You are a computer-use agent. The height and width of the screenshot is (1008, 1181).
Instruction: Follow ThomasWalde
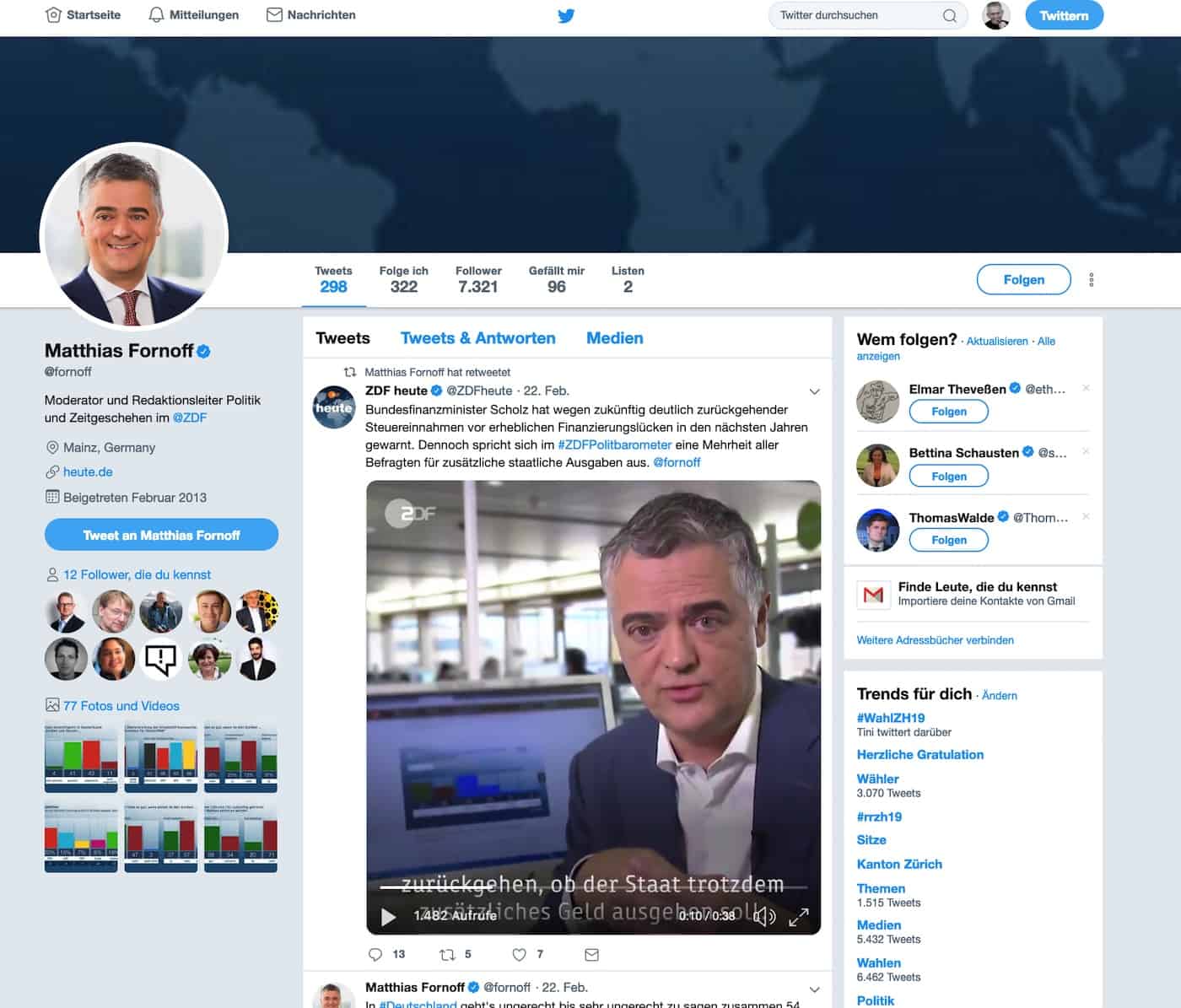[x=948, y=540]
